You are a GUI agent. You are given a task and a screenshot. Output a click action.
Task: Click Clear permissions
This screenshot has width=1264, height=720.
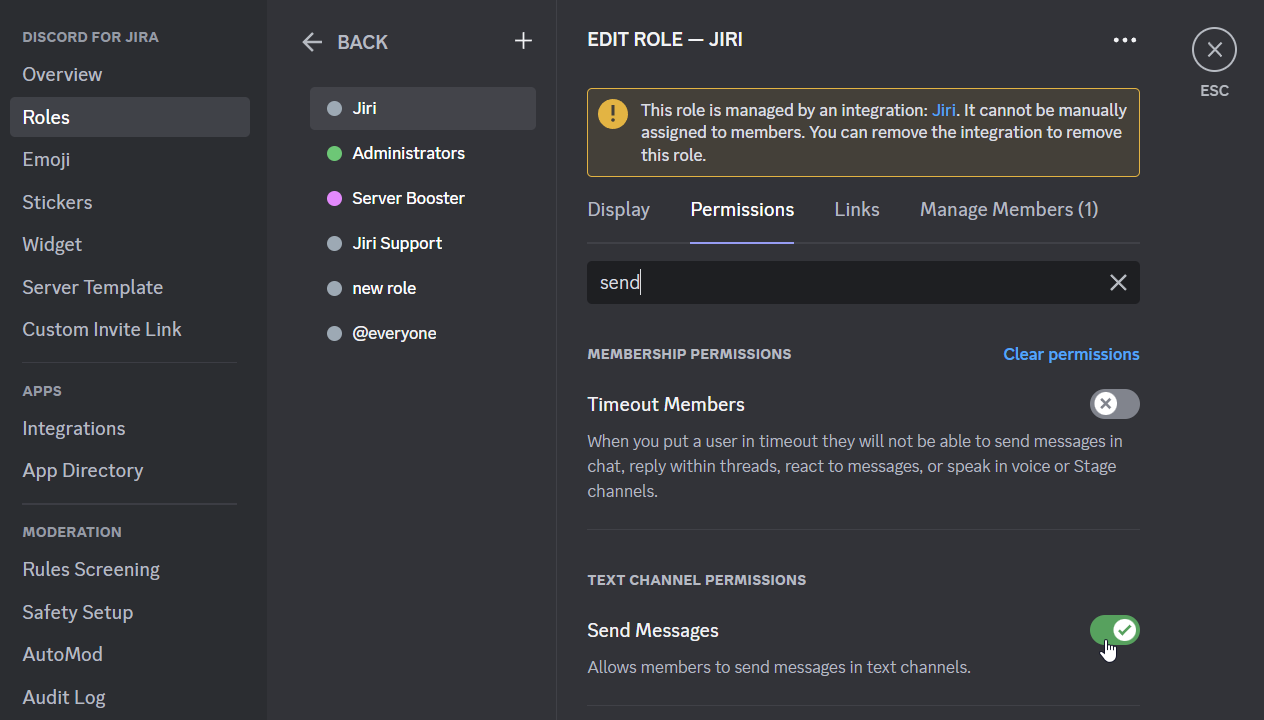(1071, 354)
